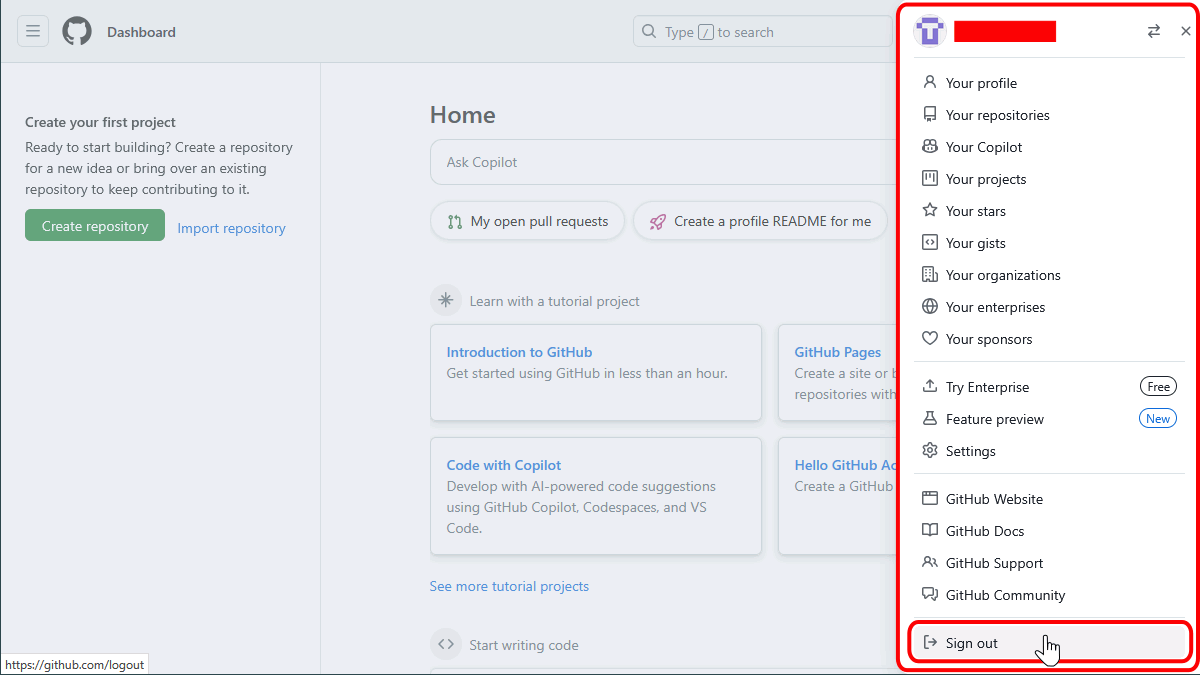
Task: Open GitHub Community menu entry
Action: [1048, 595]
